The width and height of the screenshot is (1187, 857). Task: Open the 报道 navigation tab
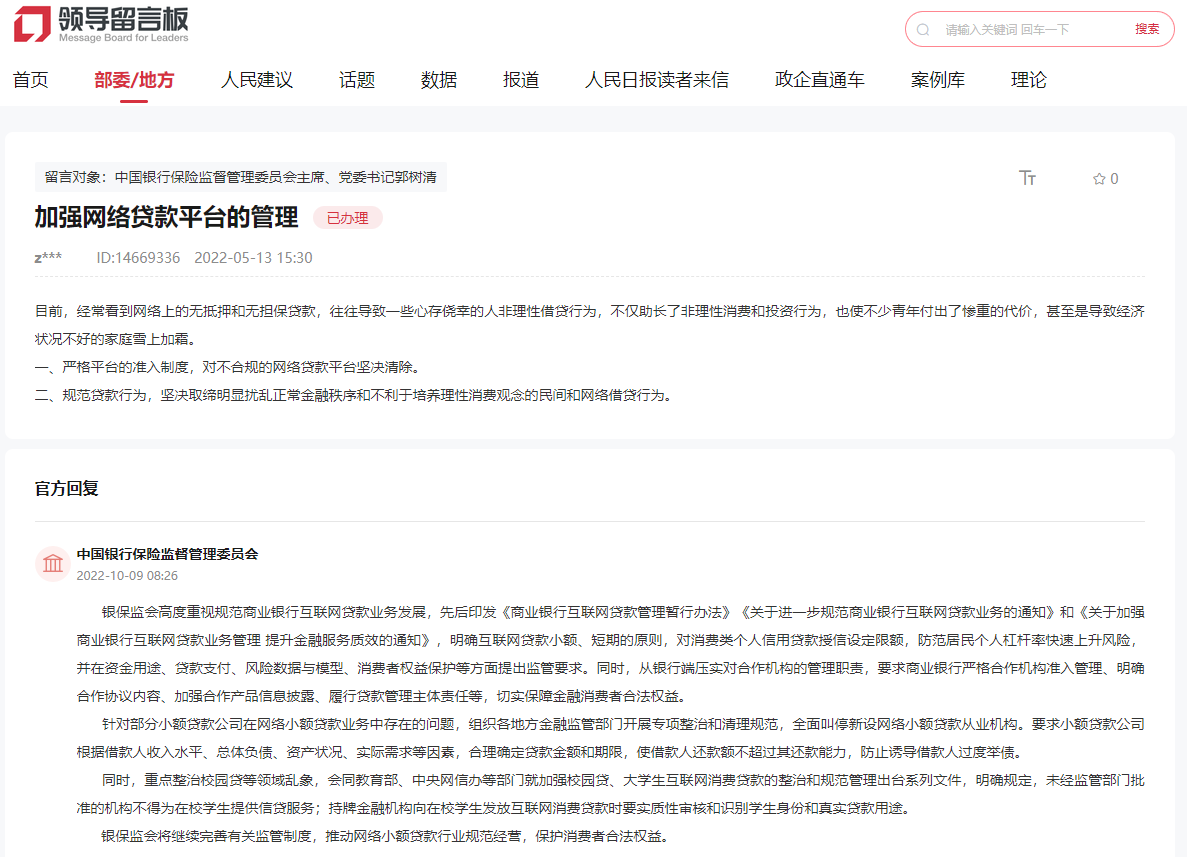[x=521, y=80]
